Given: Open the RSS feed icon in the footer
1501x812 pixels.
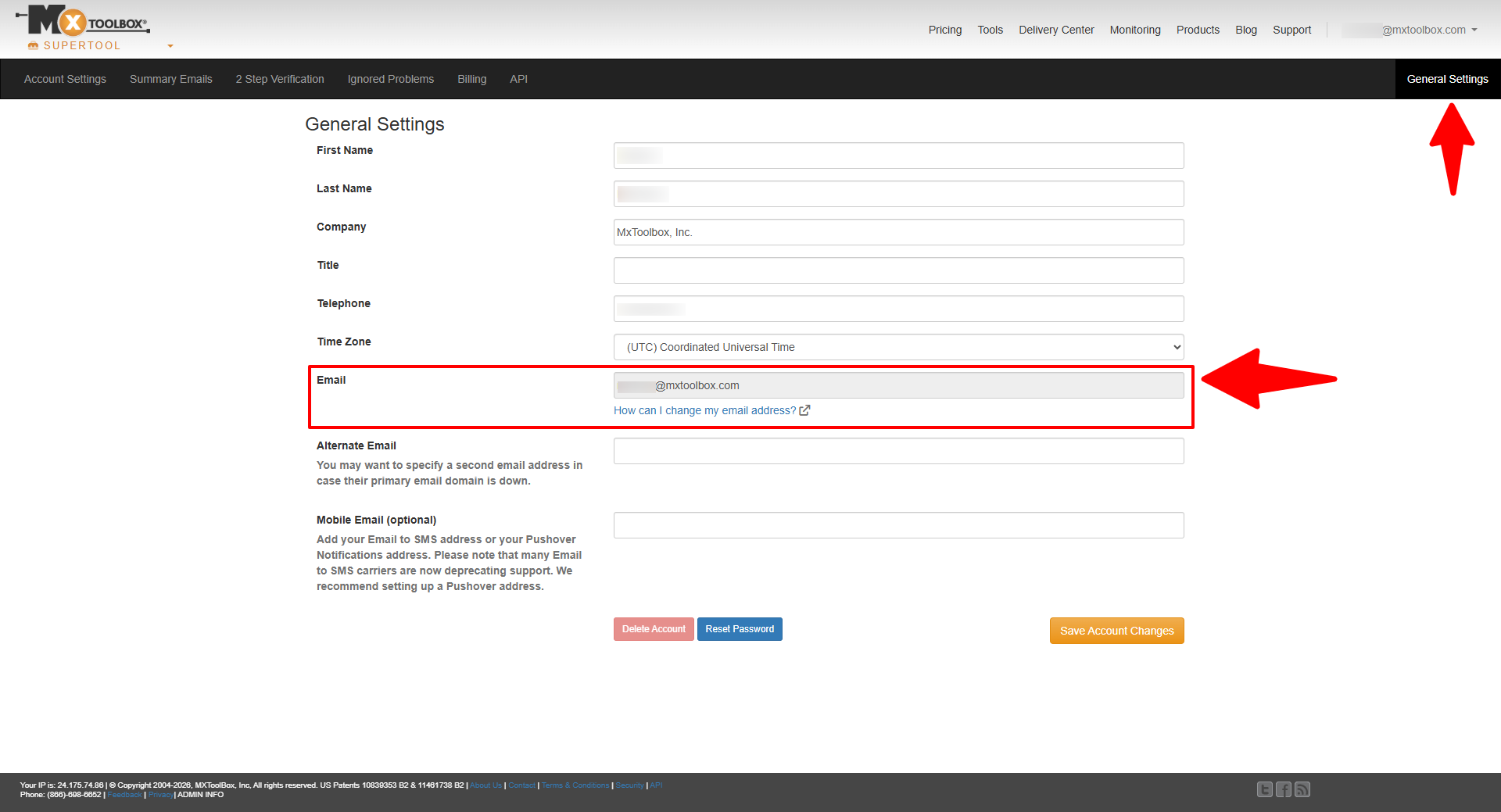Looking at the screenshot, I should point(1302,789).
